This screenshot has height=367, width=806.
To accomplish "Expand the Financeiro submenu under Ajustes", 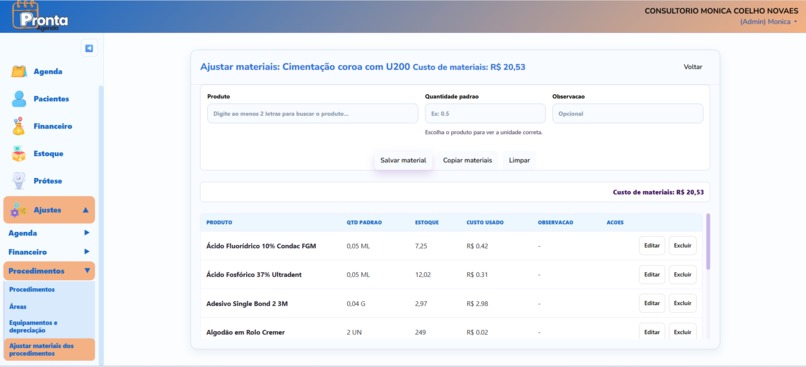I will (49, 252).
